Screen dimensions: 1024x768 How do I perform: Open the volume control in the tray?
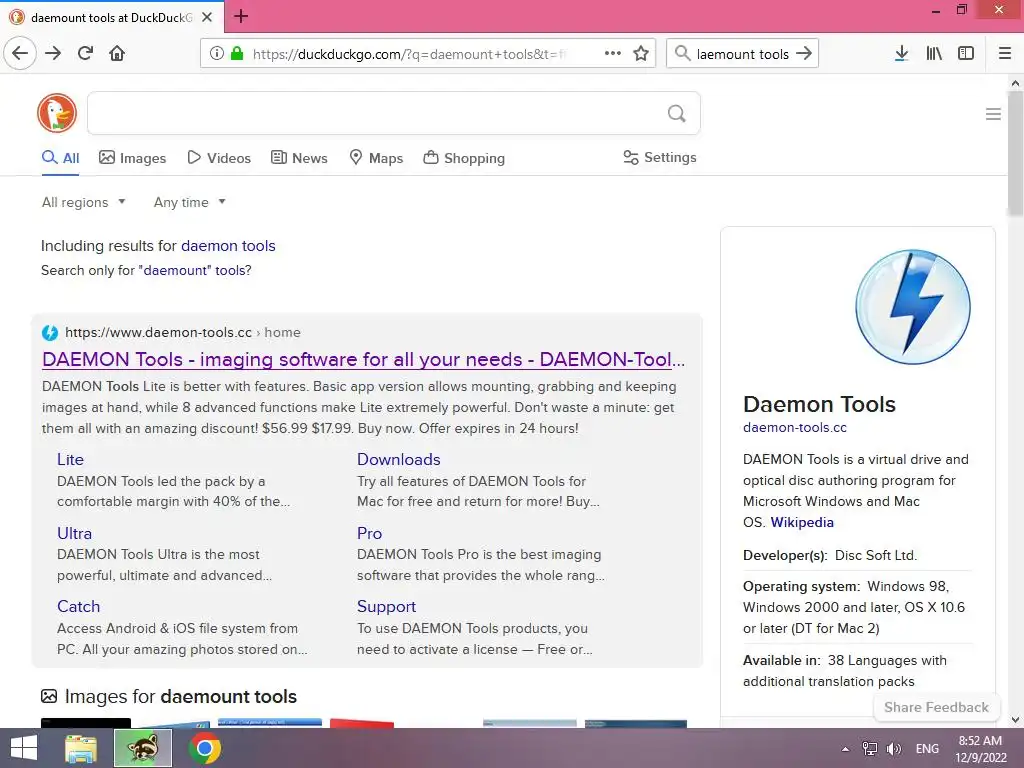(x=894, y=749)
